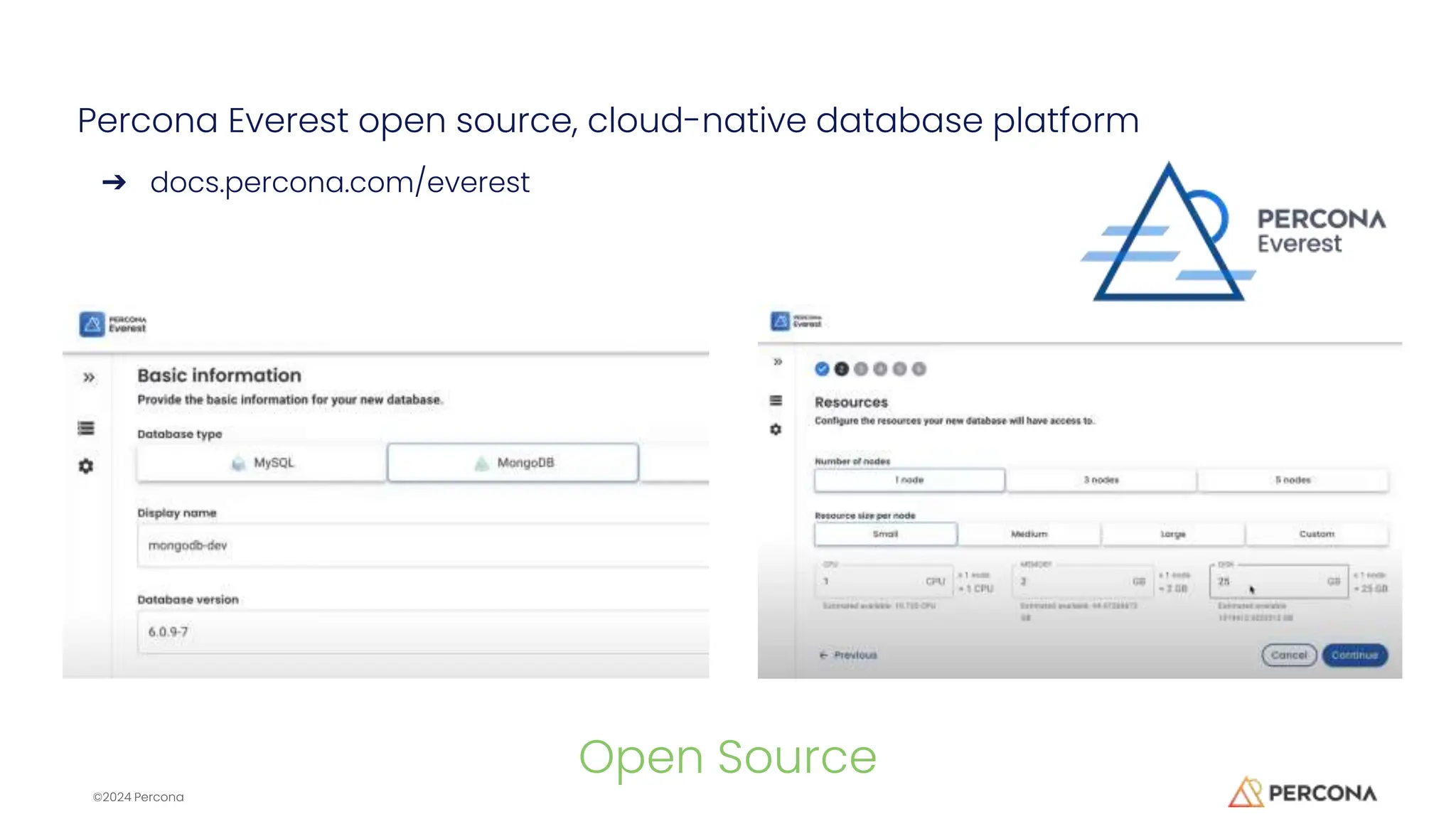
Task: Open the docs.percona.com/everest link
Action: [x=340, y=183]
